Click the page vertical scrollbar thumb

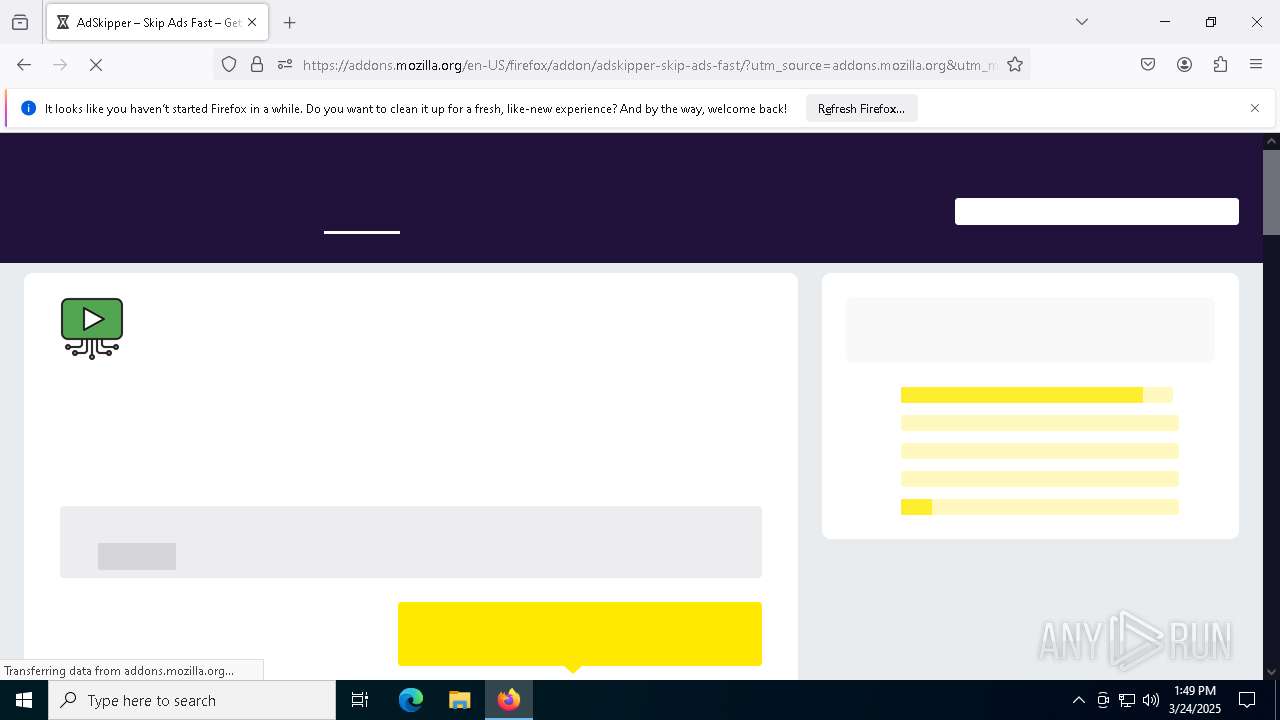pos(1271,192)
